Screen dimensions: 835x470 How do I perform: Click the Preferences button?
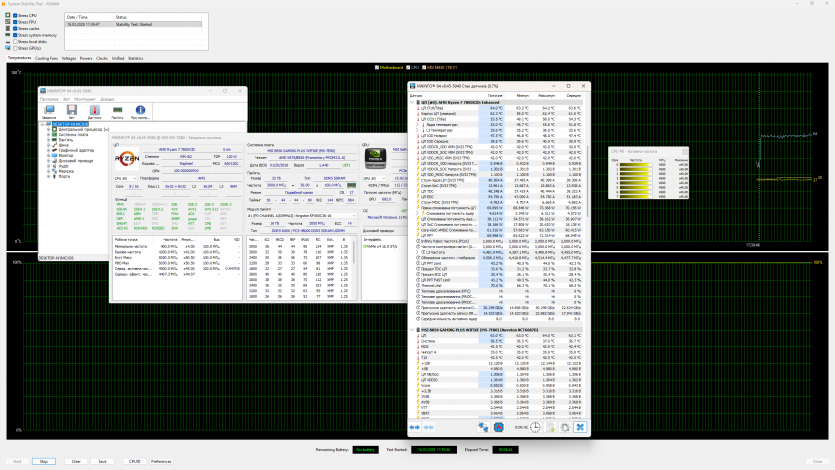161,461
